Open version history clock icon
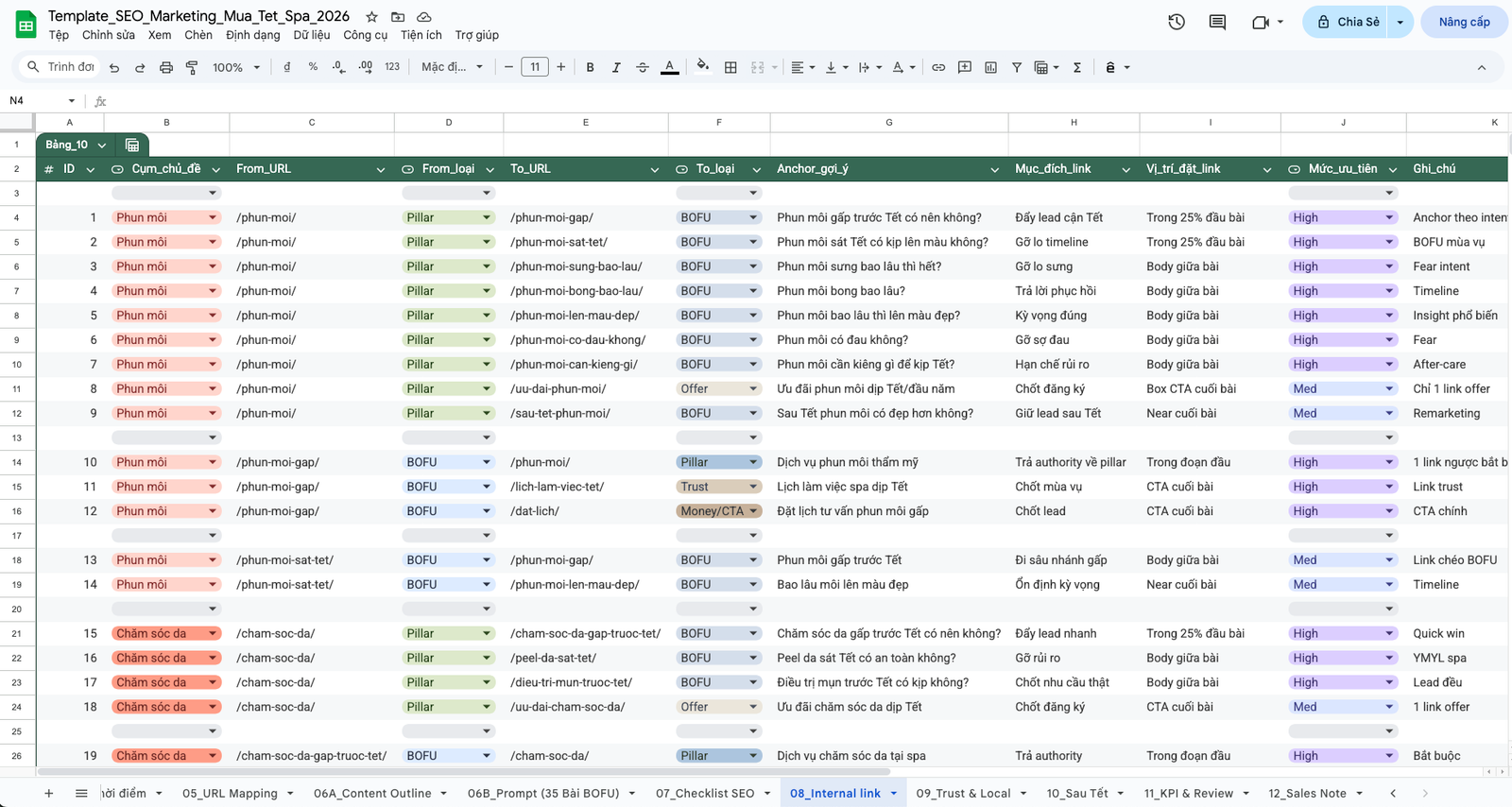The height and width of the screenshot is (807, 1512). coord(1177,22)
